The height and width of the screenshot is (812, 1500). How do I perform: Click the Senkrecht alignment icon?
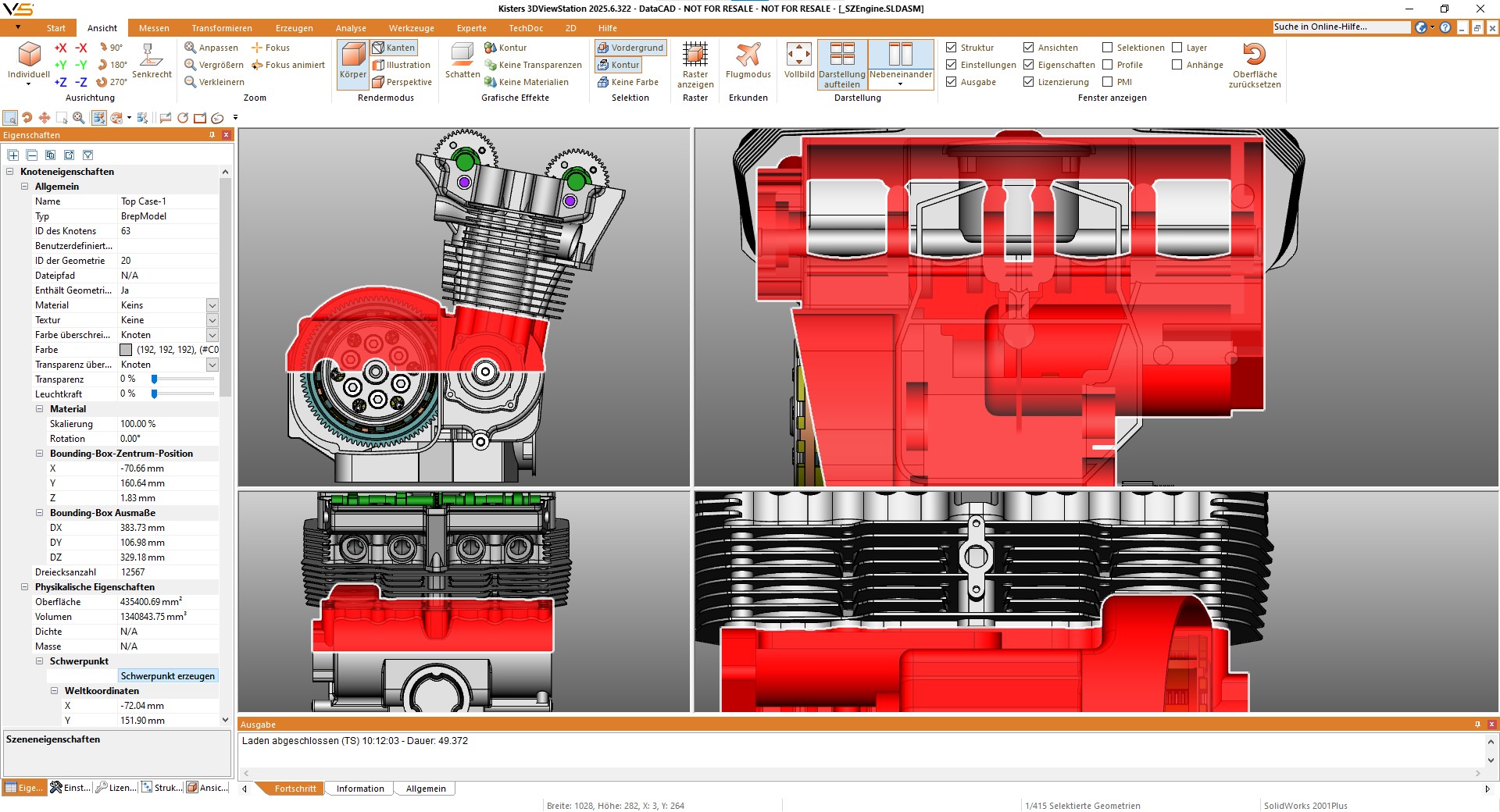click(151, 55)
